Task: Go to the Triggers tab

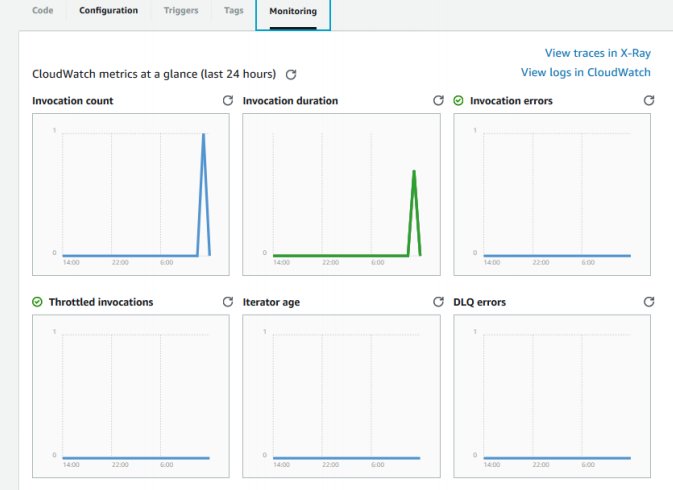Action: [x=181, y=10]
